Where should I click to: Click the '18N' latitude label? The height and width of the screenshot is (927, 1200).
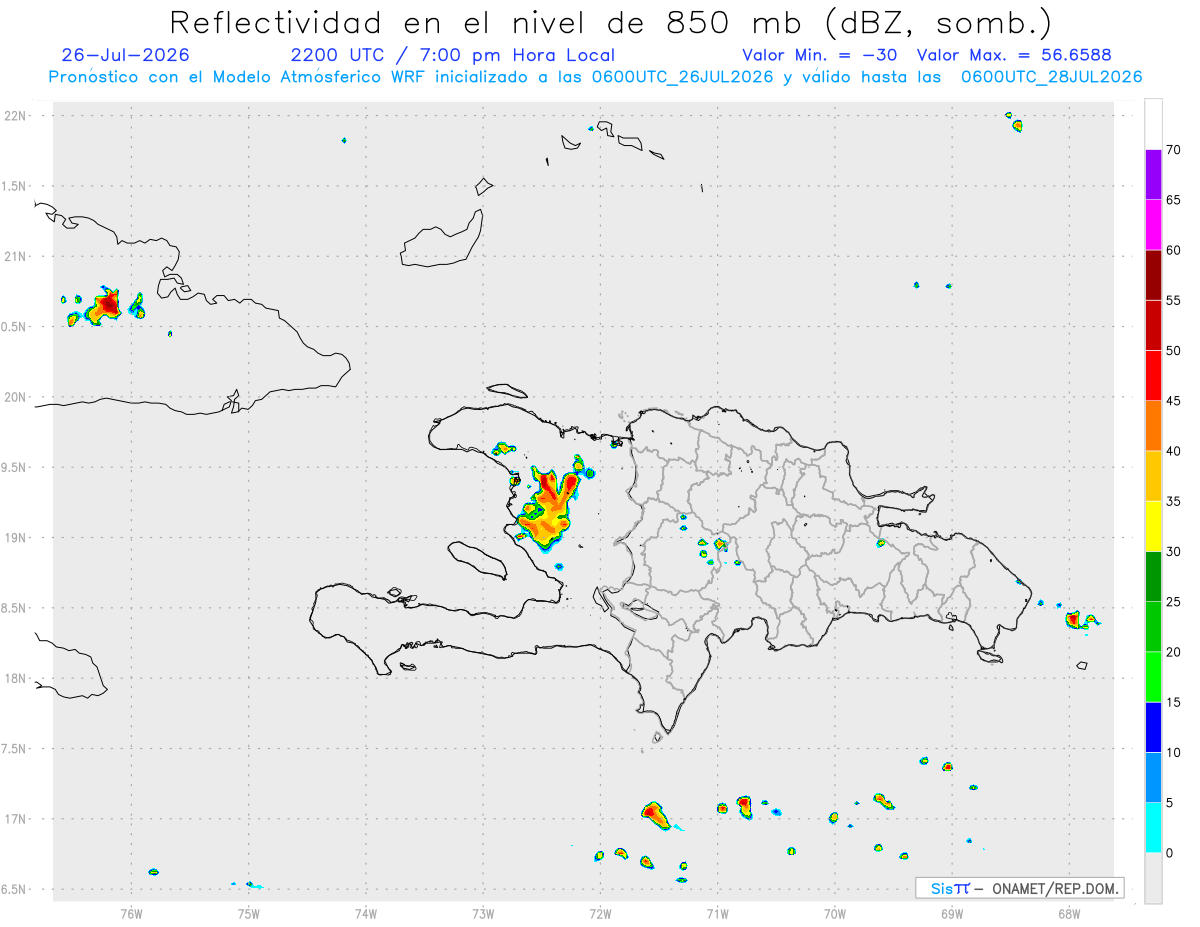15,678
